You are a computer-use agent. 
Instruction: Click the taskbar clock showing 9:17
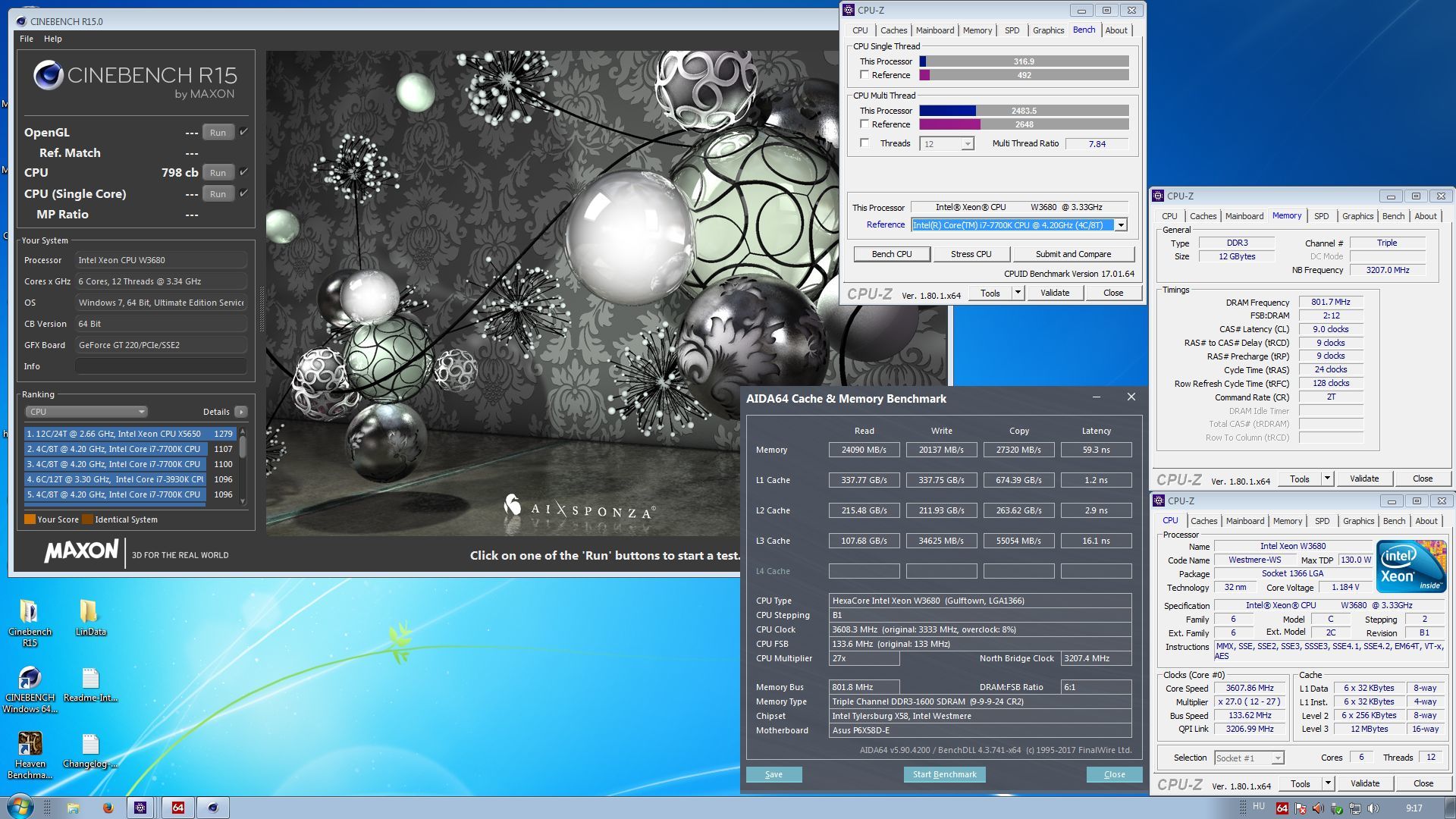coord(1414,808)
